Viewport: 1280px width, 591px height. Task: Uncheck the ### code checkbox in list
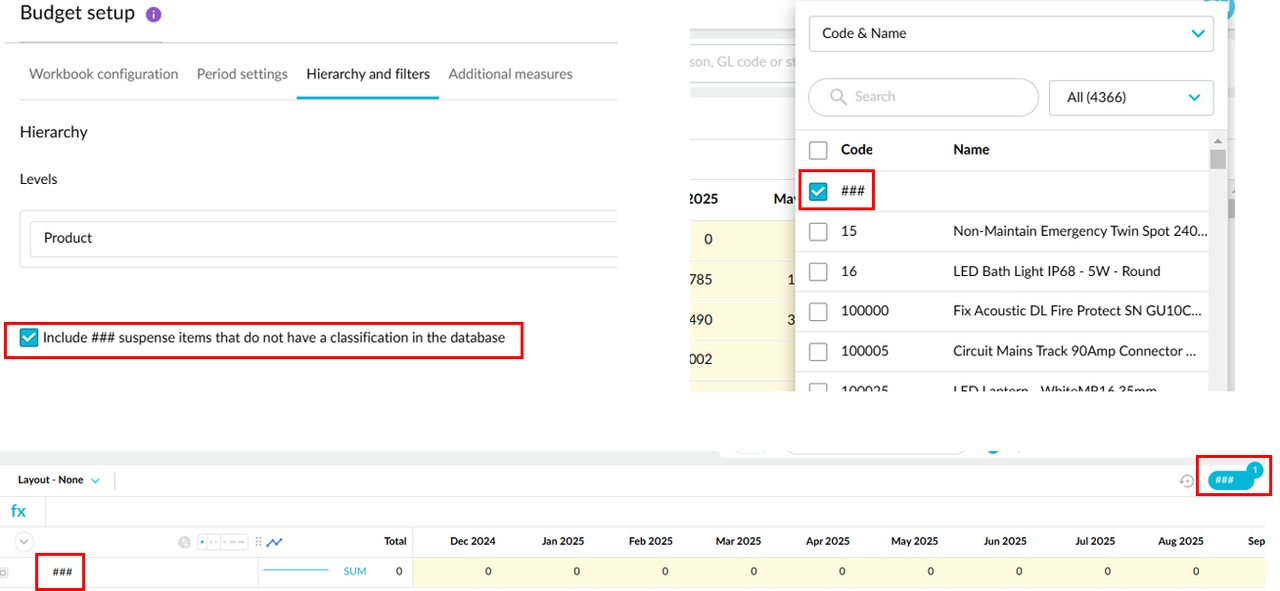(x=818, y=191)
